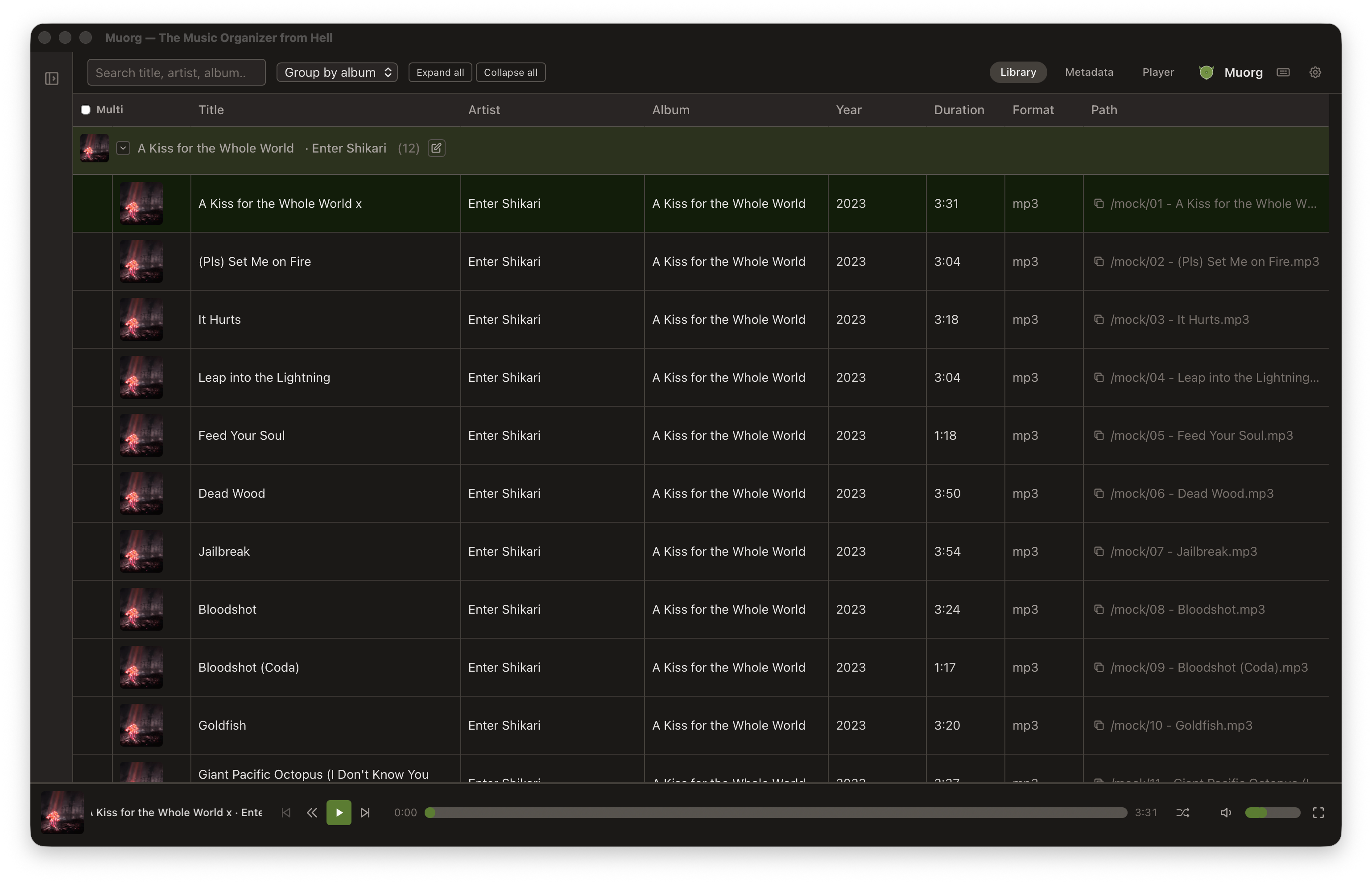
Task: Open settings with the gear icon
Action: point(1314,72)
